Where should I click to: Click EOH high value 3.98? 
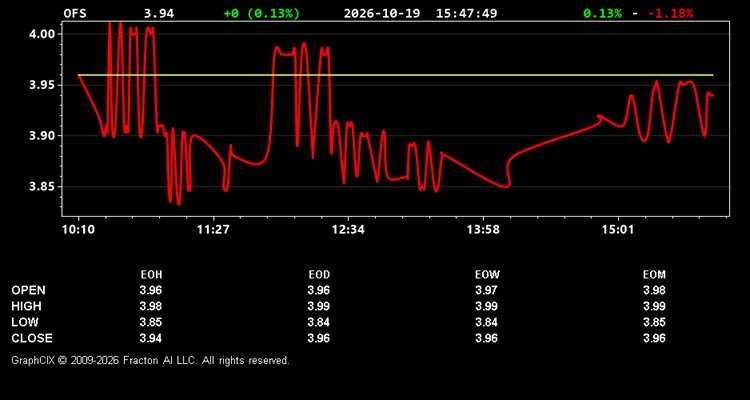pyautogui.click(x=151, y=306)
